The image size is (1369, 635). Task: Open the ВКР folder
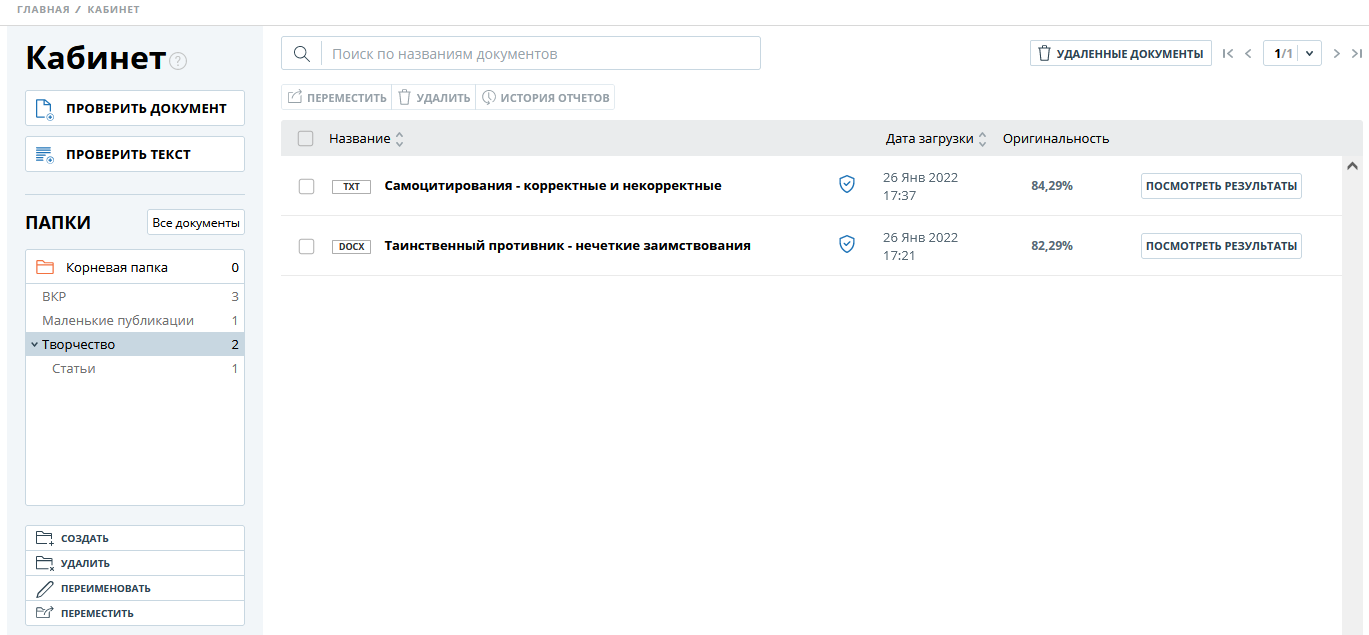54,297
